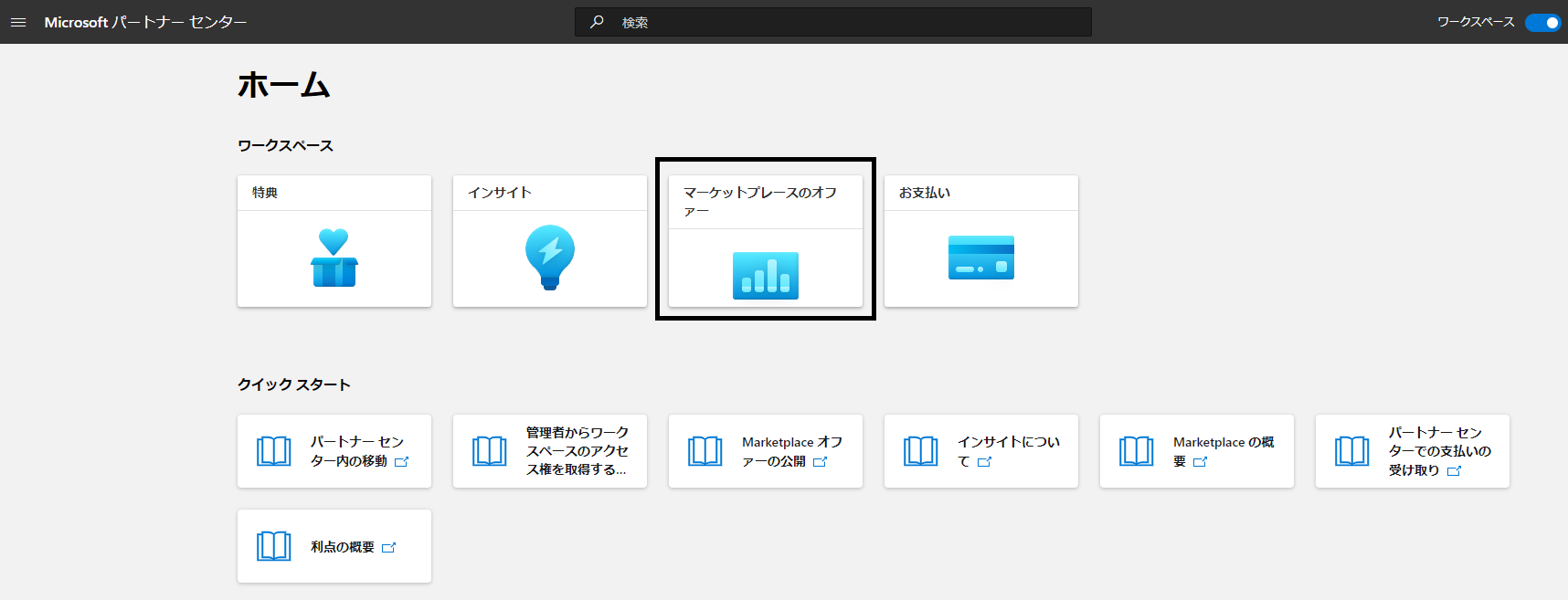Open Marketplace オファーの公開 quick start

(766, 451)
